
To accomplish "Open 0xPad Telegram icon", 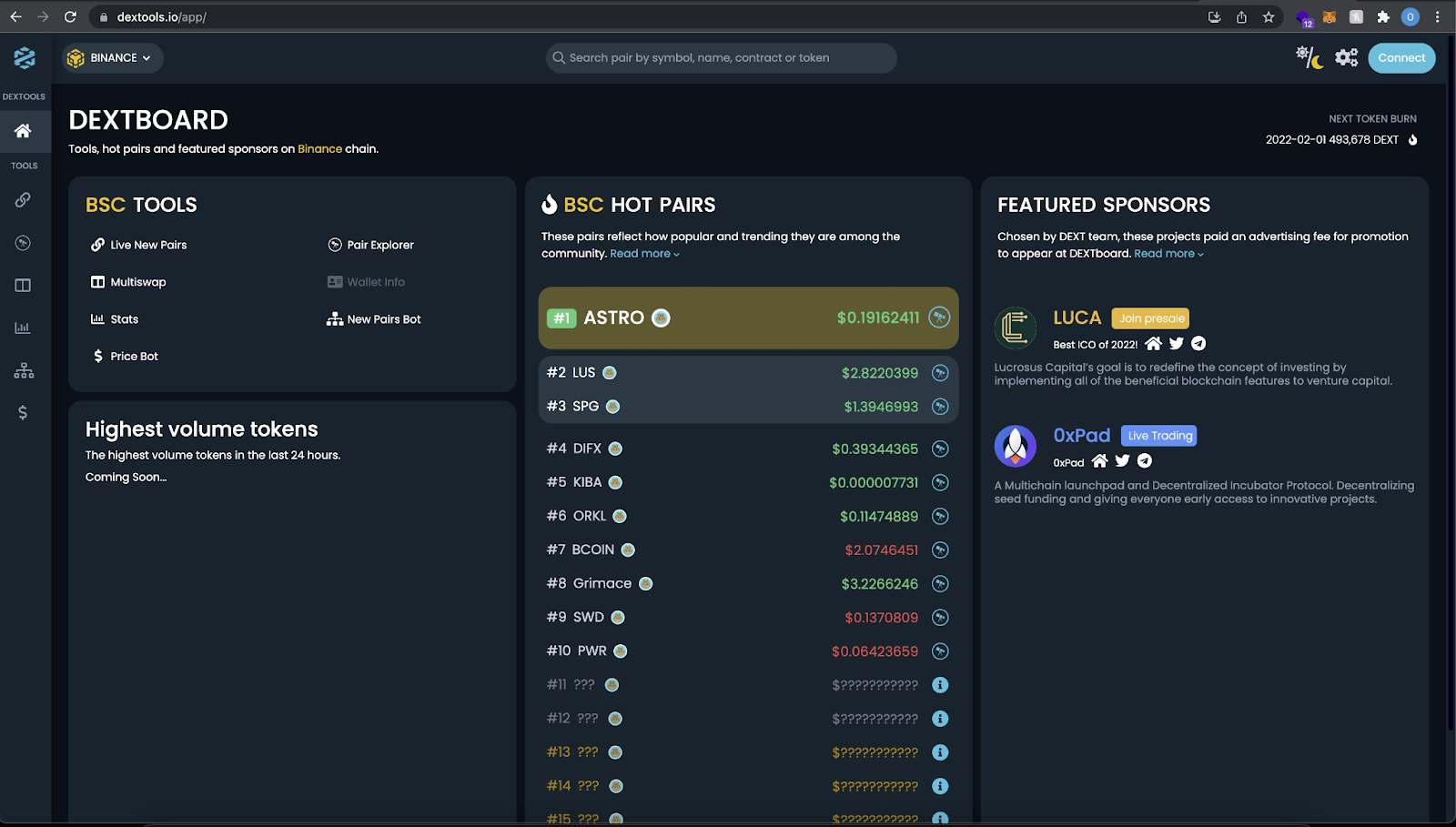I will 1145,461.
